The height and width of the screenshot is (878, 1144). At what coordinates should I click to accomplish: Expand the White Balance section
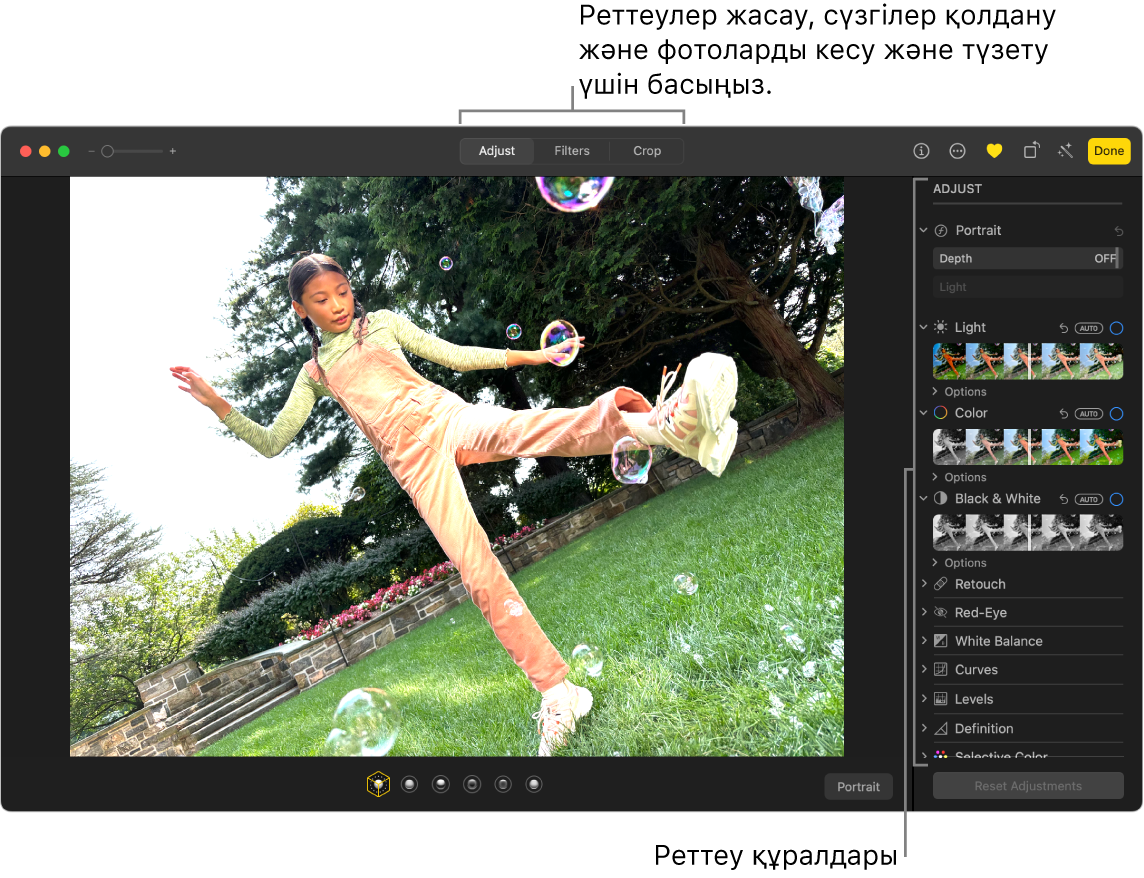[x=922, y=640]
